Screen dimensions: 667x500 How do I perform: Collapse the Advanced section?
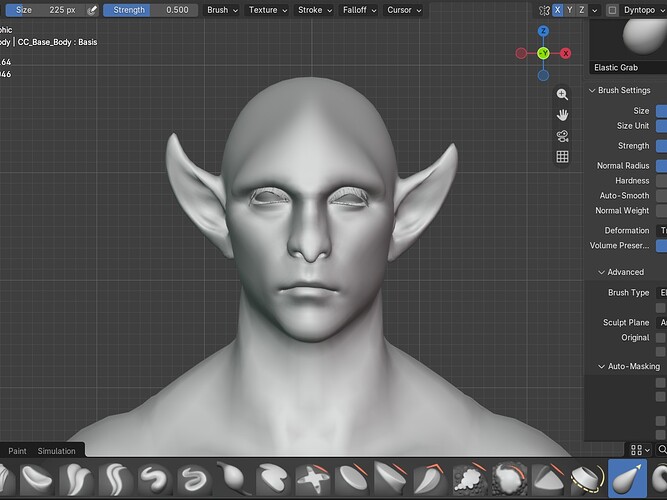[601, 272]
